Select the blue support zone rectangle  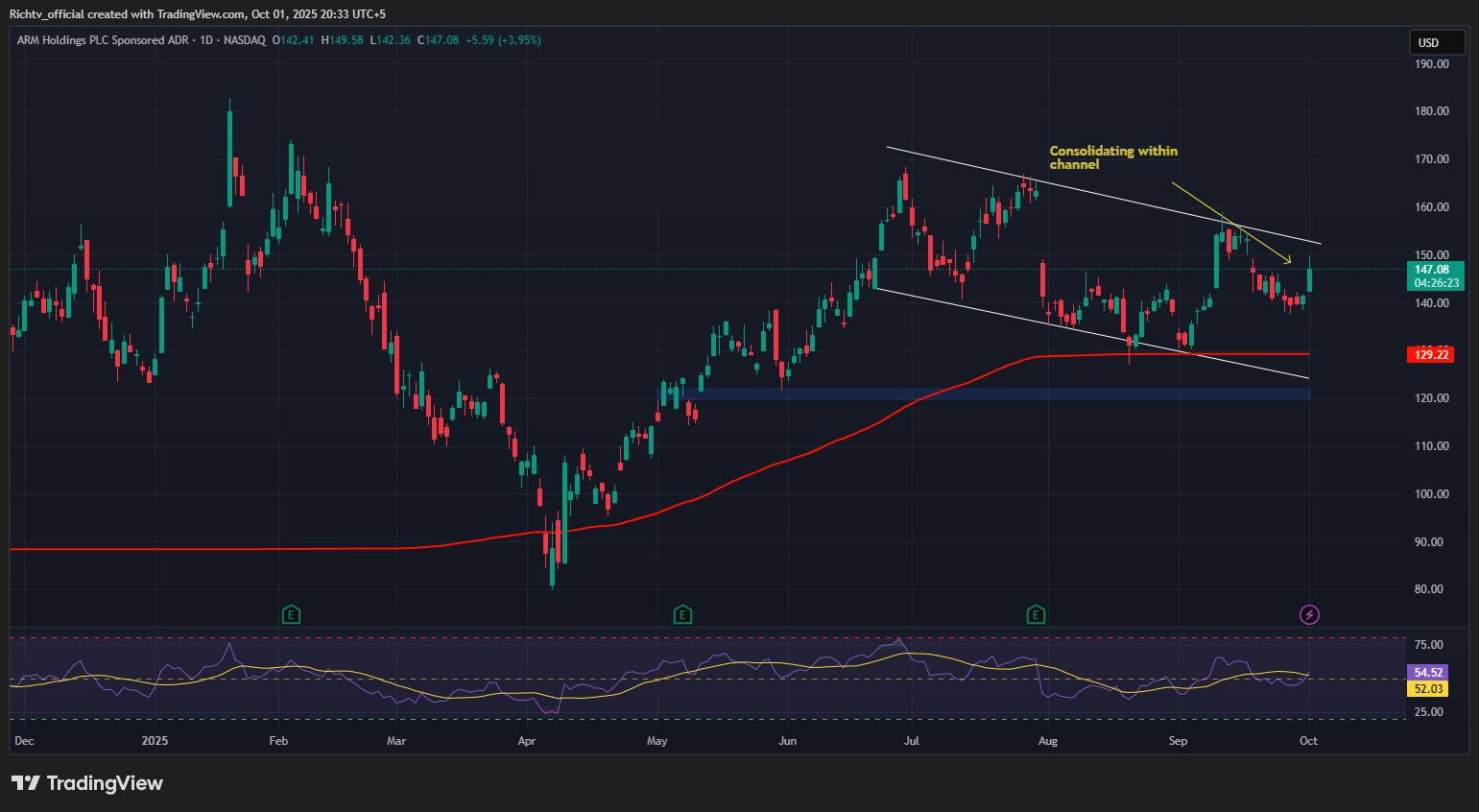[998, 394]
